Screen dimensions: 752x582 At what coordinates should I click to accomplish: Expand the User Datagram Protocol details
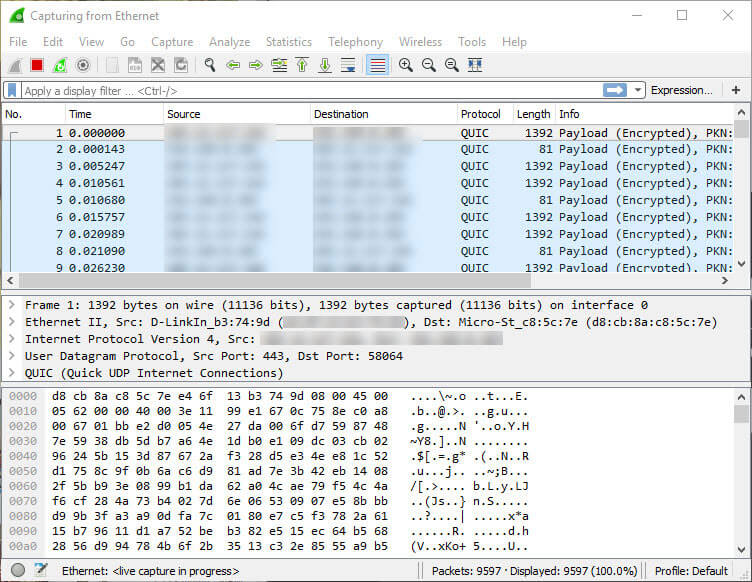12,356
